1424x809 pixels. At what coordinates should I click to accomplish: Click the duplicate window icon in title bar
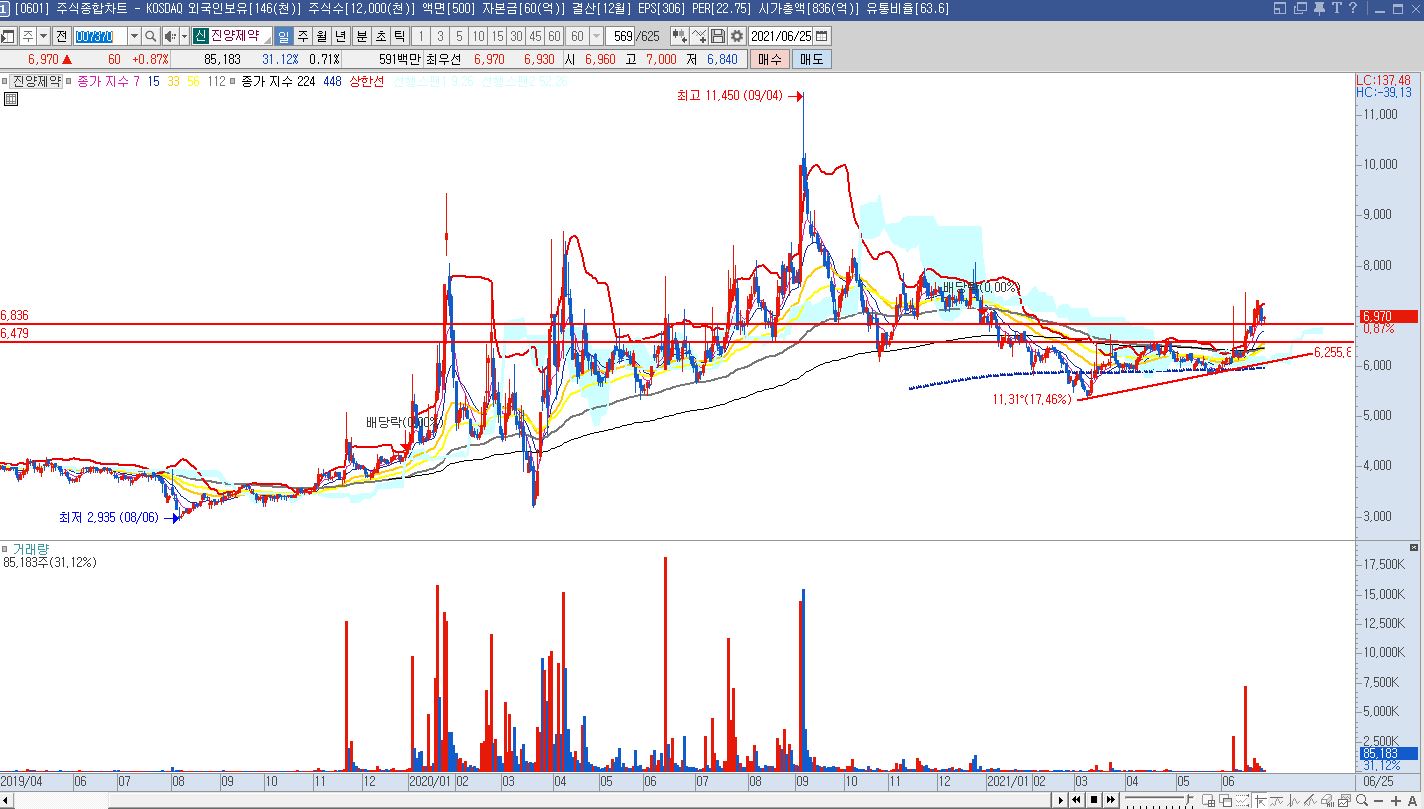pyautogui.click(x=1300, y=8)
